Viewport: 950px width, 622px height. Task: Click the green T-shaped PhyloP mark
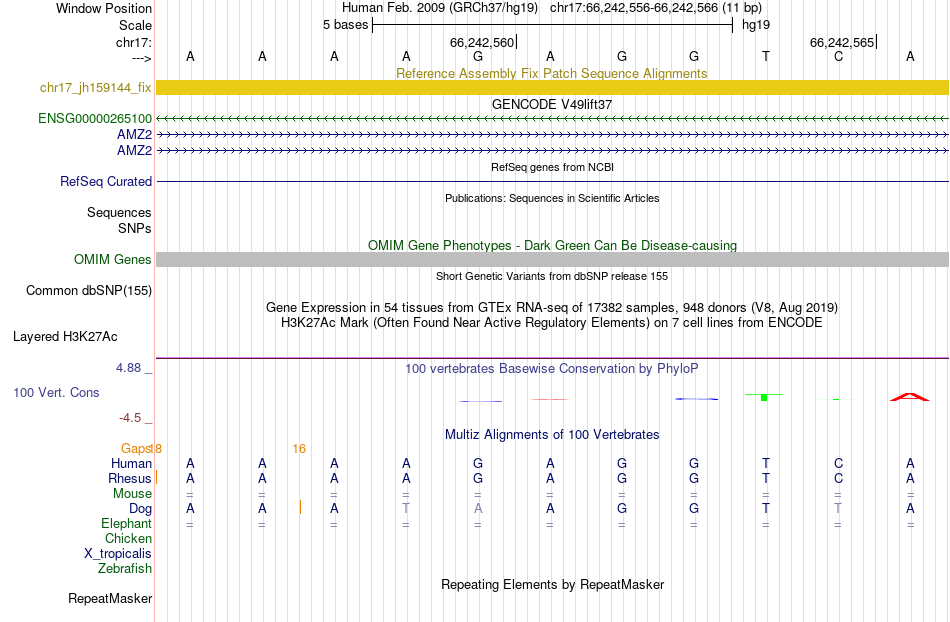click(x=764, y=397)
